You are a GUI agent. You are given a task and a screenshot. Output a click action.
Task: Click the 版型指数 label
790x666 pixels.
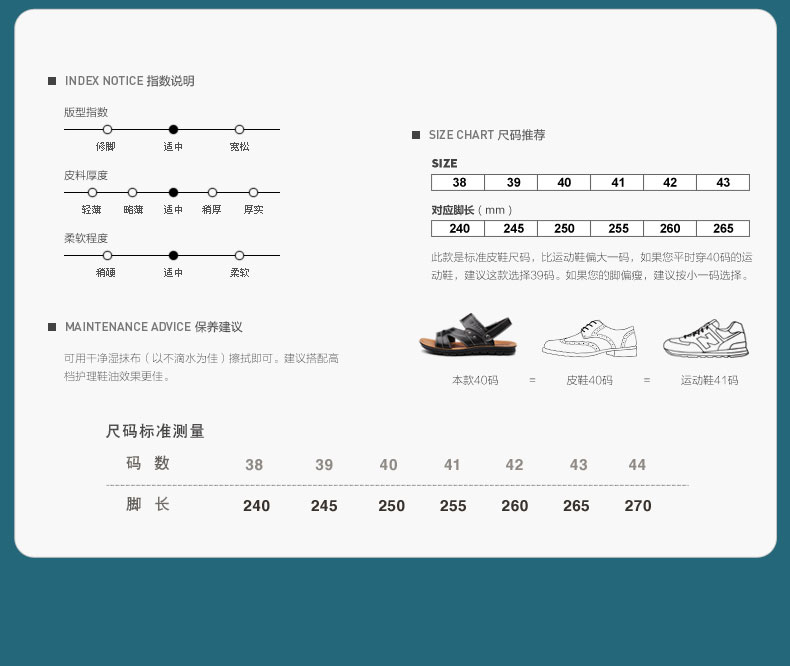(86, 112)
